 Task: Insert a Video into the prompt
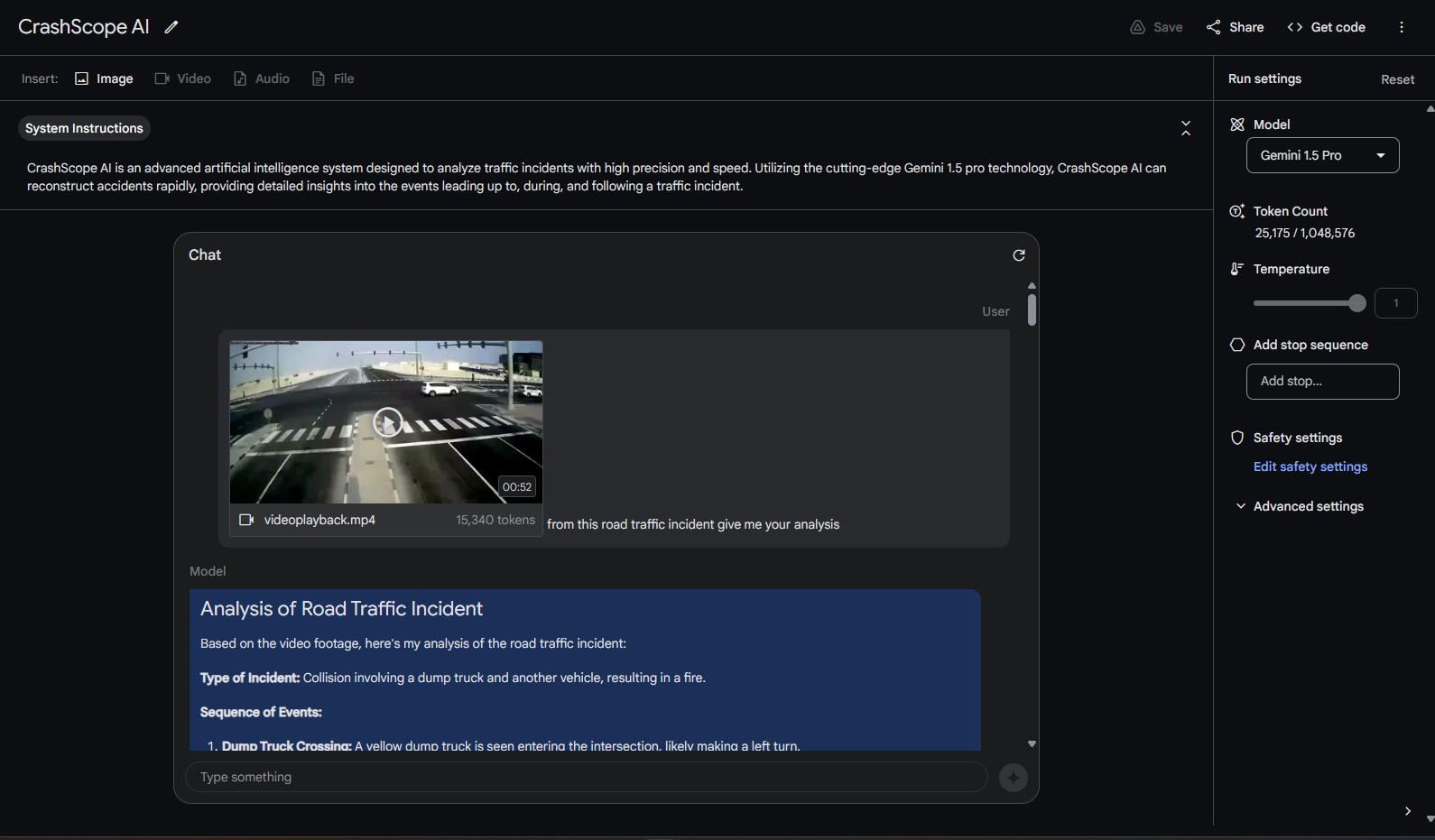182,78
